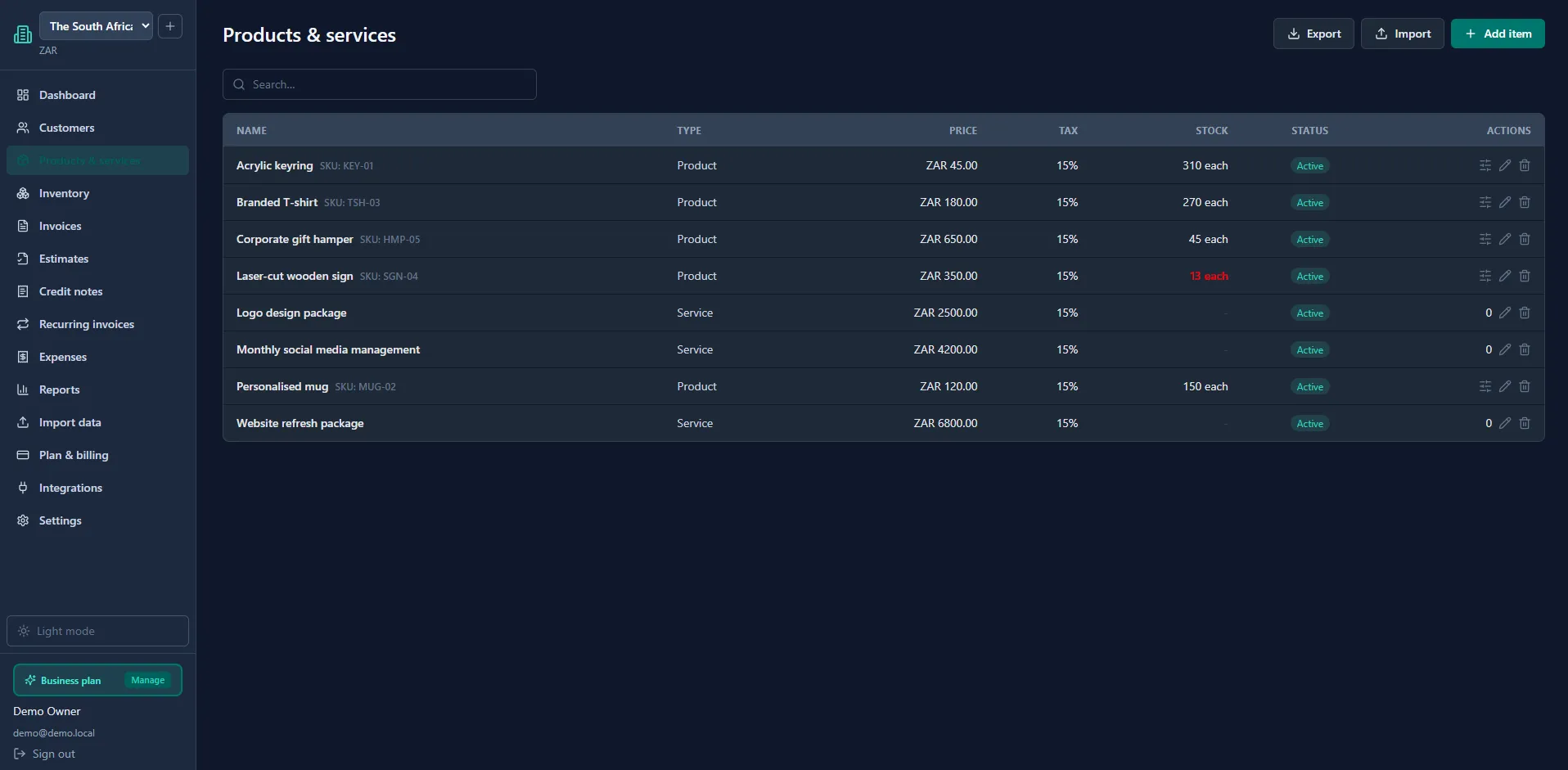Click Add item button
The height and width of the screenshot is (770, 1568).
click(1498, 34)
